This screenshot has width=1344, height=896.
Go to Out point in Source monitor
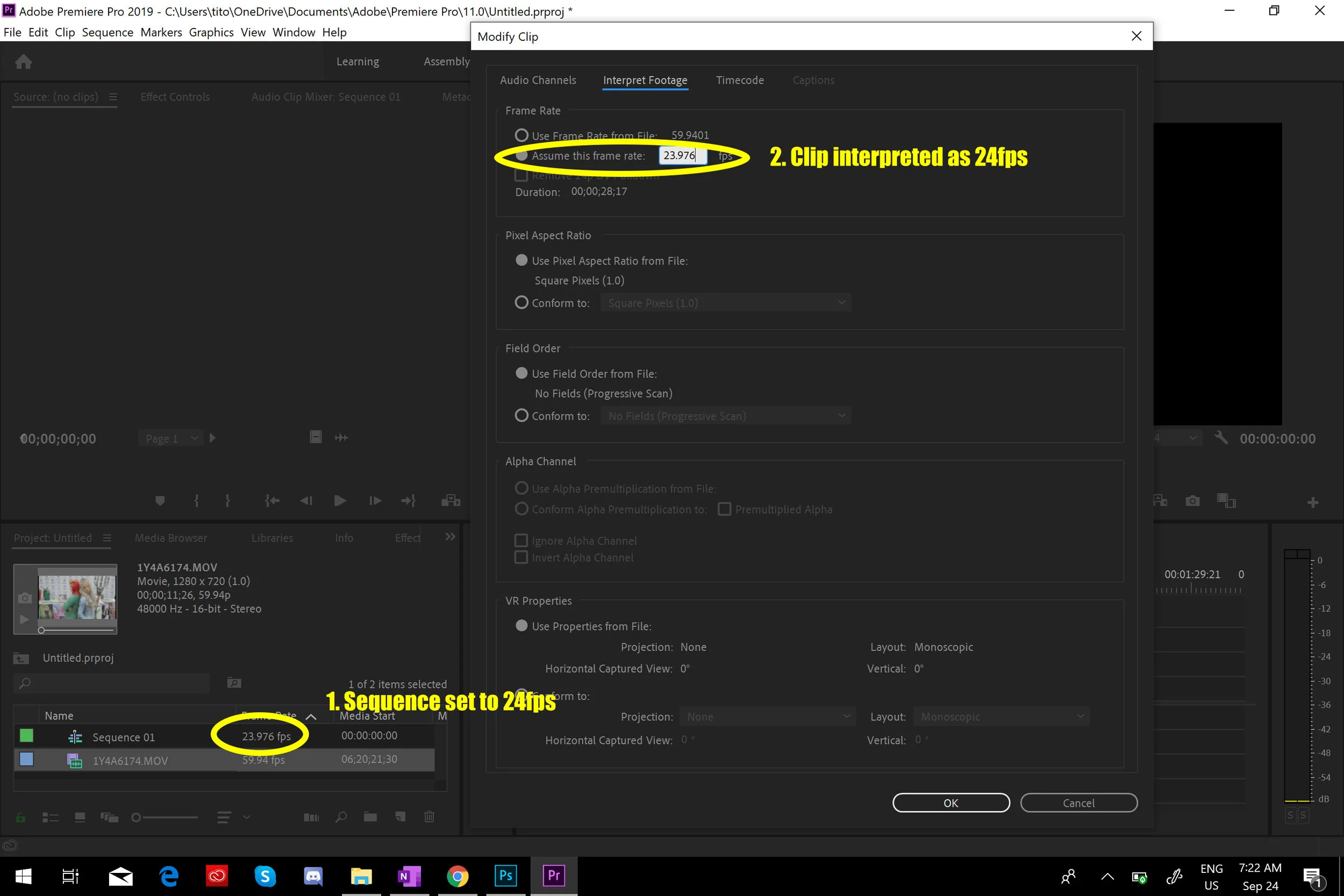[408, 501]
